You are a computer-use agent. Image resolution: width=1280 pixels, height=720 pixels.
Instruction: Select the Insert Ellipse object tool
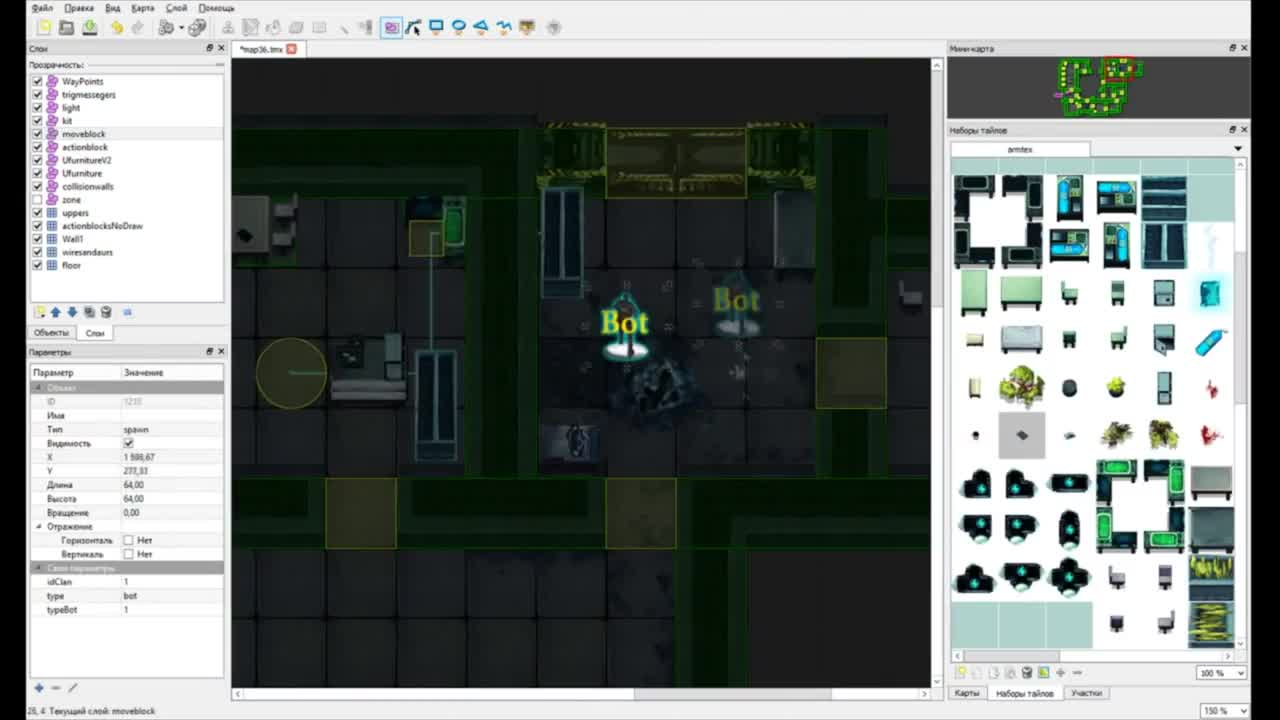(459, 27)
